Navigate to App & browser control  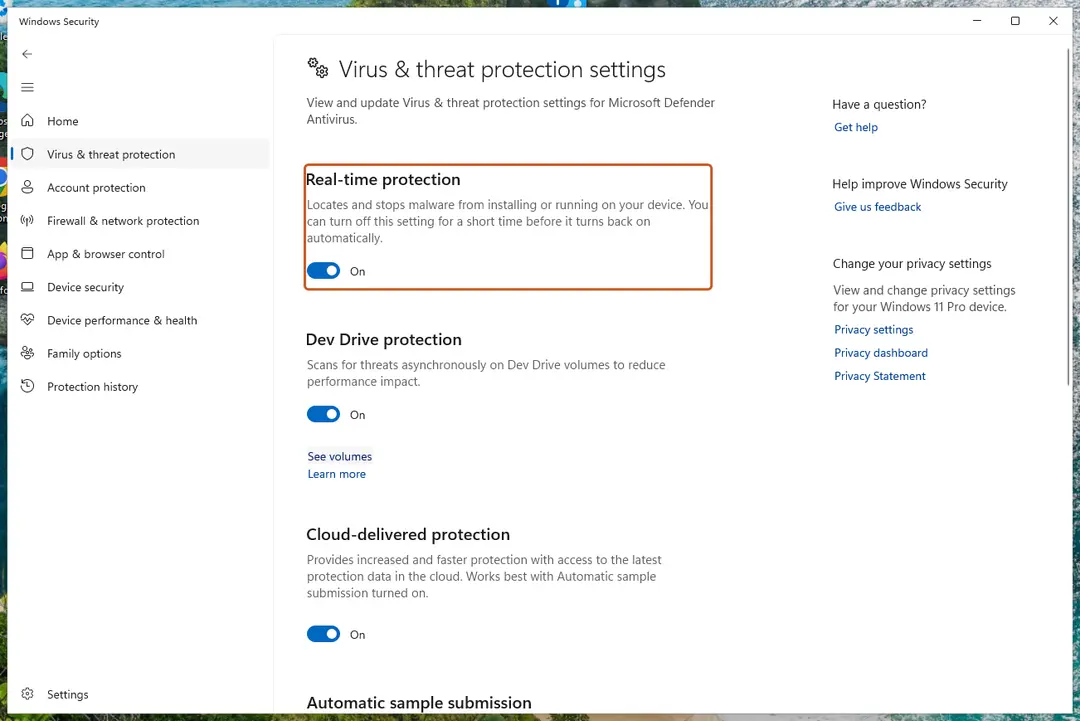click(x=140, y=253)
